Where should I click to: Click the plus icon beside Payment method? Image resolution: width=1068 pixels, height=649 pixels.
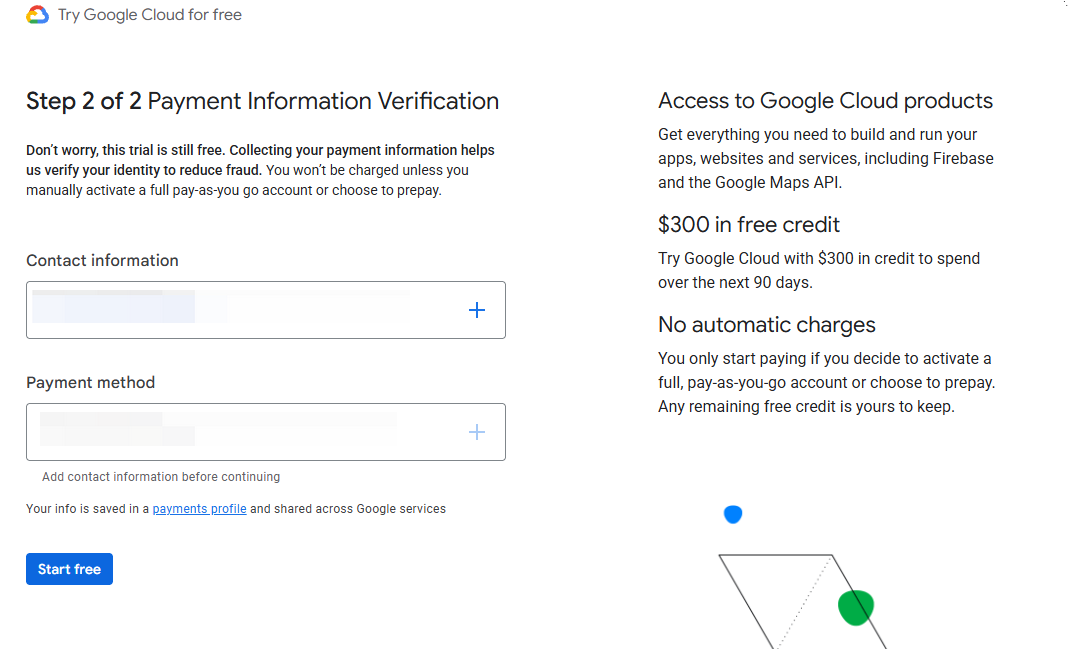click(x=477, y=432)
